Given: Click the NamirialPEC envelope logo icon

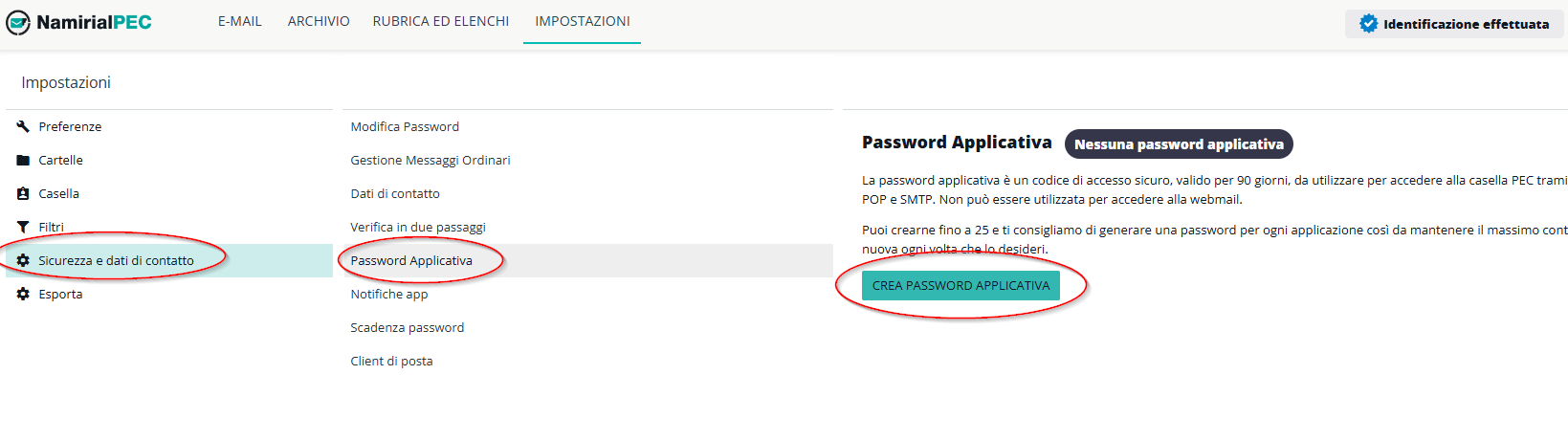Looking at the screenshot, I should [x=18, y=22].
